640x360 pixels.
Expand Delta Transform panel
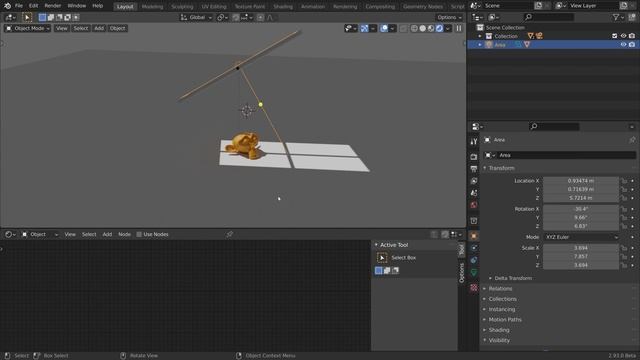513,278
